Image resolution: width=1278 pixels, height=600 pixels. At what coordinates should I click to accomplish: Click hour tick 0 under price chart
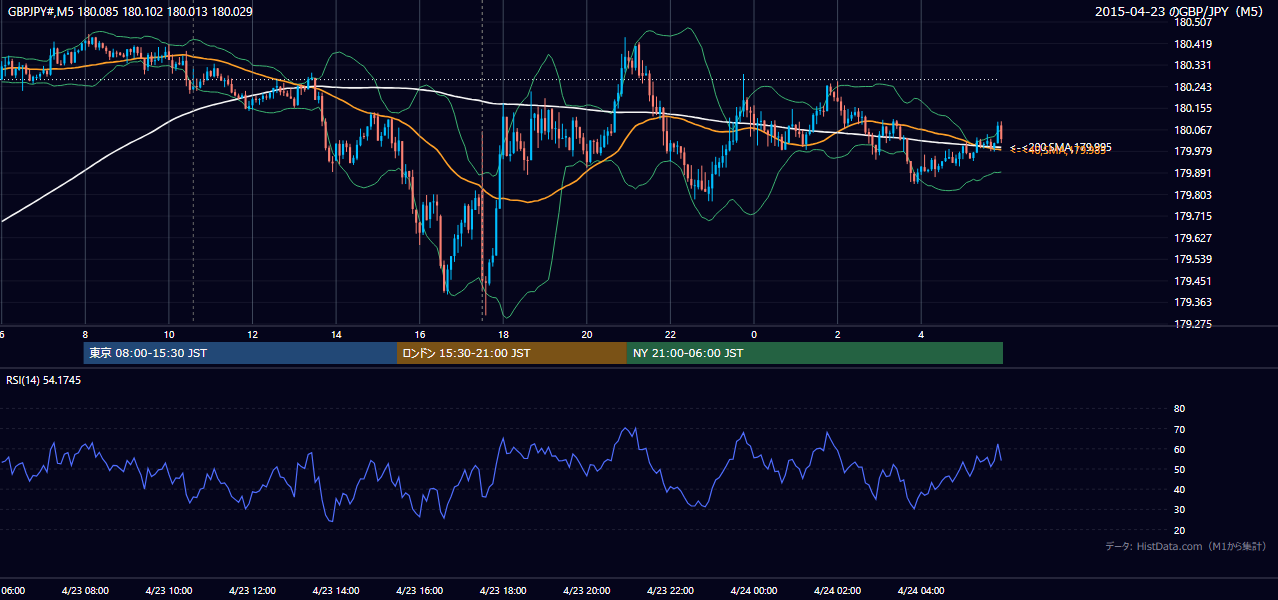point(754,334)
